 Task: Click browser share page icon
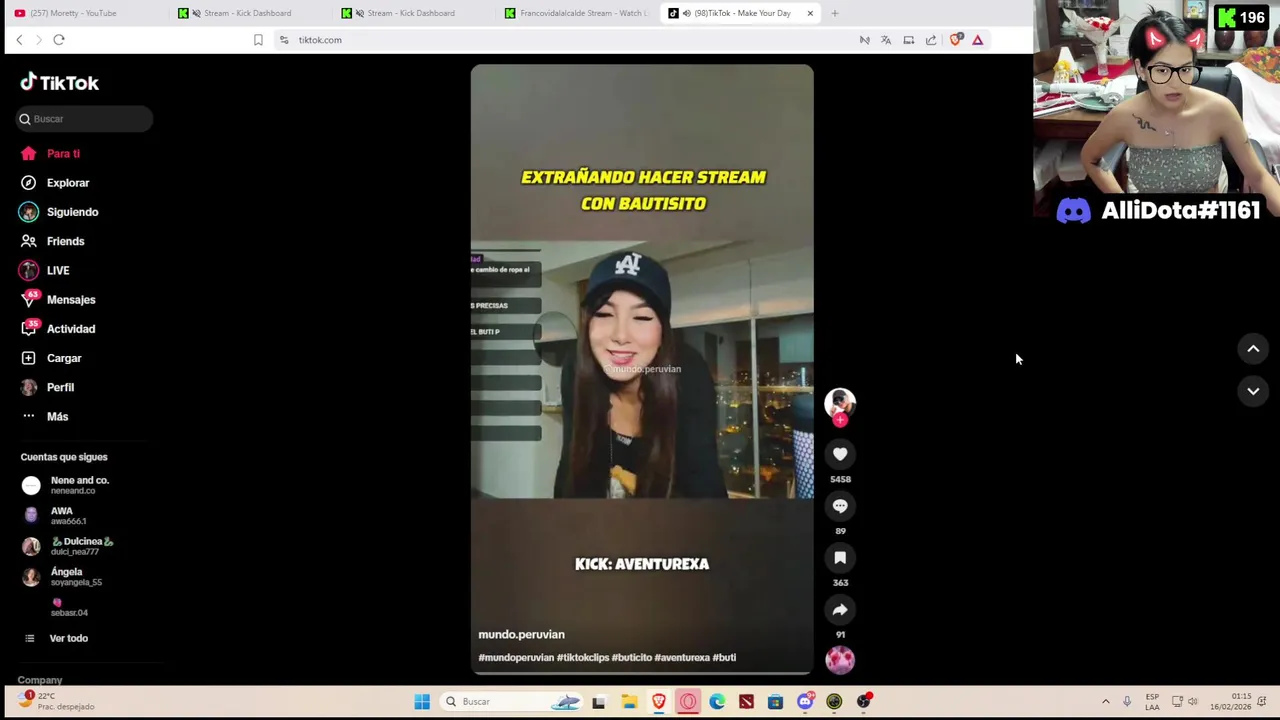[931, 40]
